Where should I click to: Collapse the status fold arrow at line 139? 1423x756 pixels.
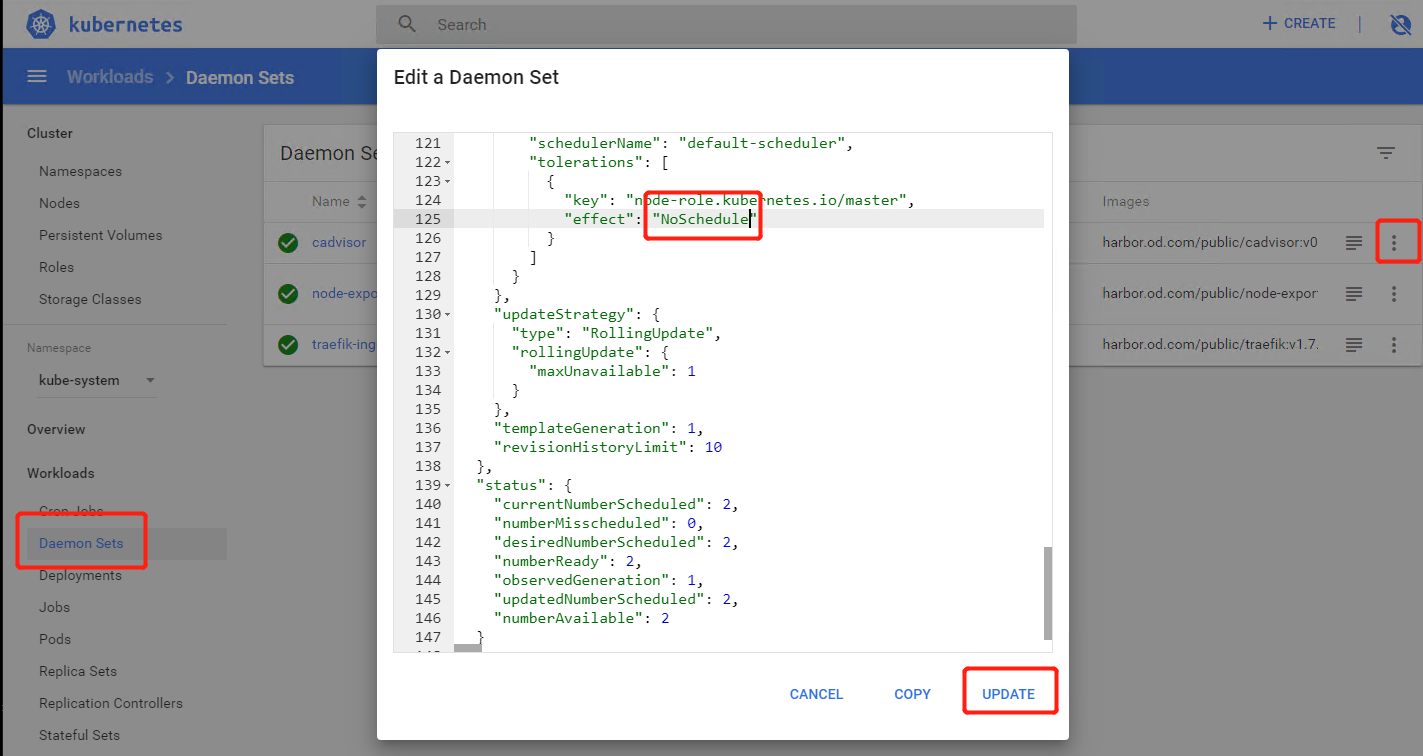pyautogui.click(x=447, y=486)
